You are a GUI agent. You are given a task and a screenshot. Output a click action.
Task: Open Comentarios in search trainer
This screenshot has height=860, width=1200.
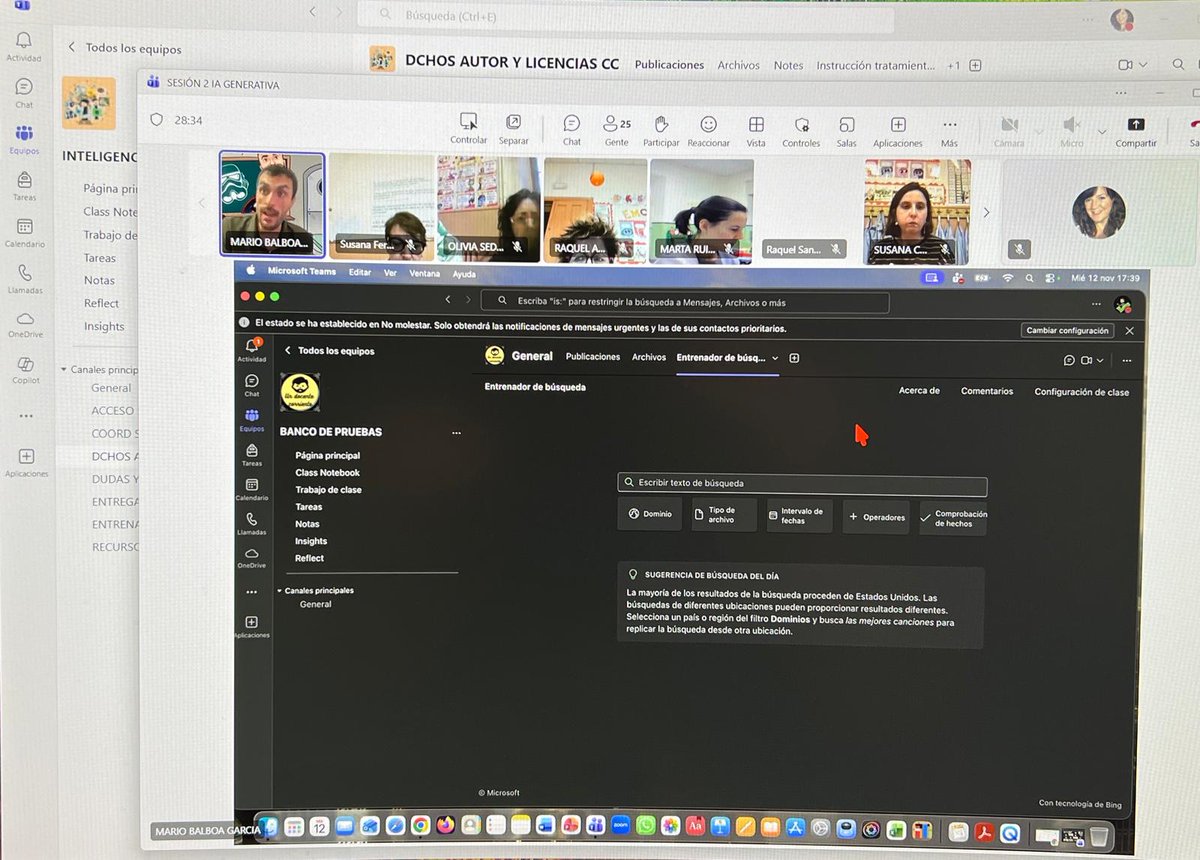click(x=987, y=391)
